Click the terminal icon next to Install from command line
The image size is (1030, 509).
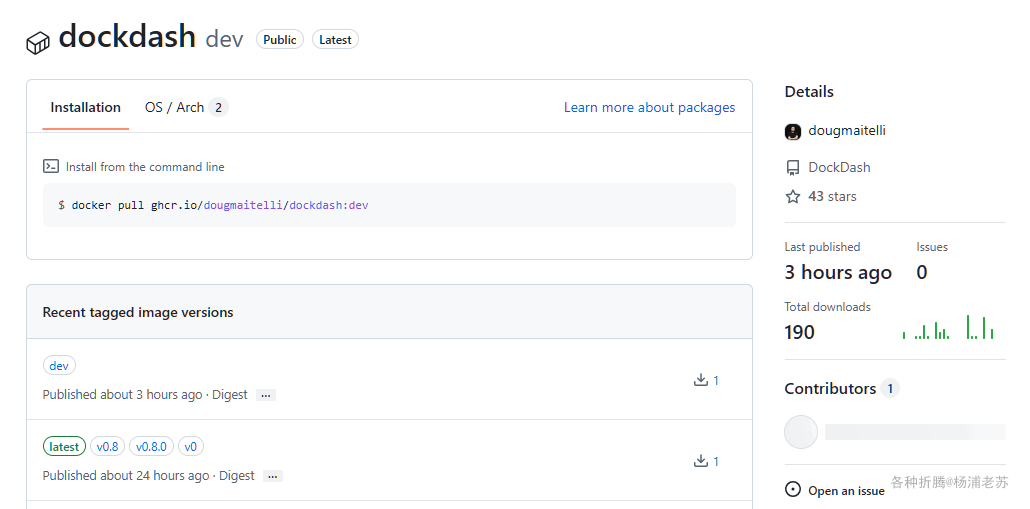pos(51,166)
